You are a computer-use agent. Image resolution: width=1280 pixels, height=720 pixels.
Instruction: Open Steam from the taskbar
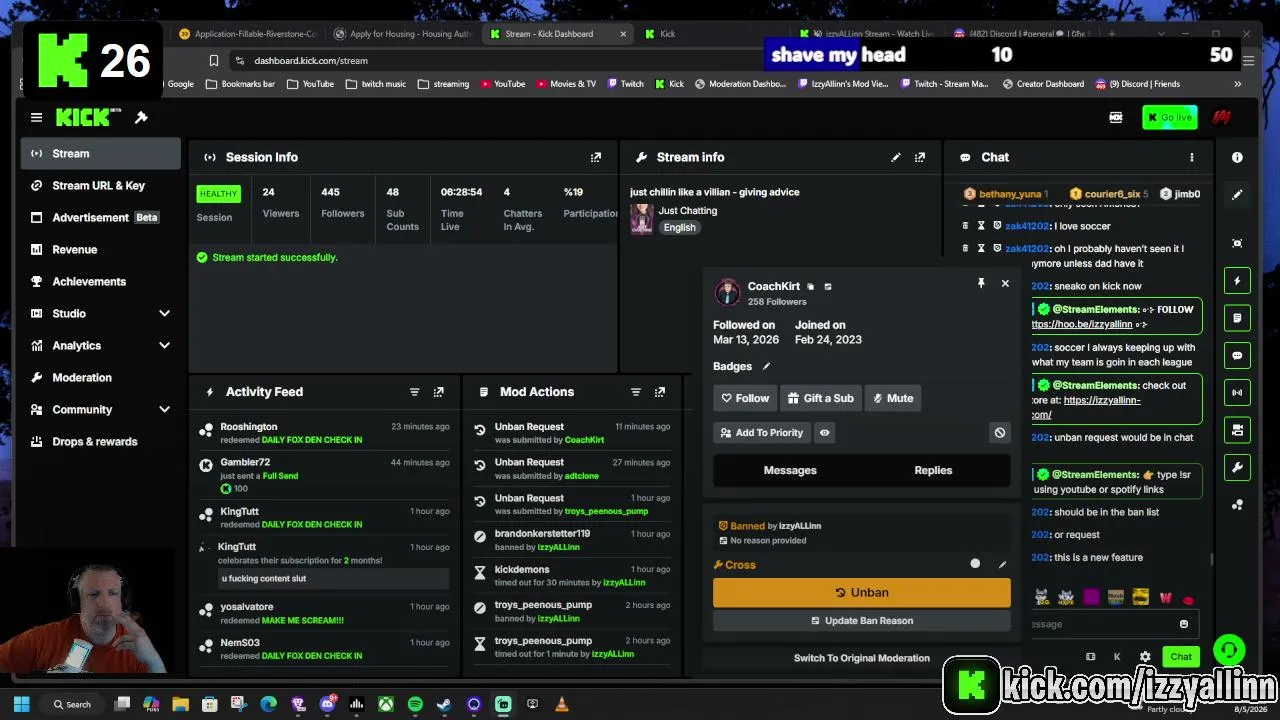click(x=444, y=704)
